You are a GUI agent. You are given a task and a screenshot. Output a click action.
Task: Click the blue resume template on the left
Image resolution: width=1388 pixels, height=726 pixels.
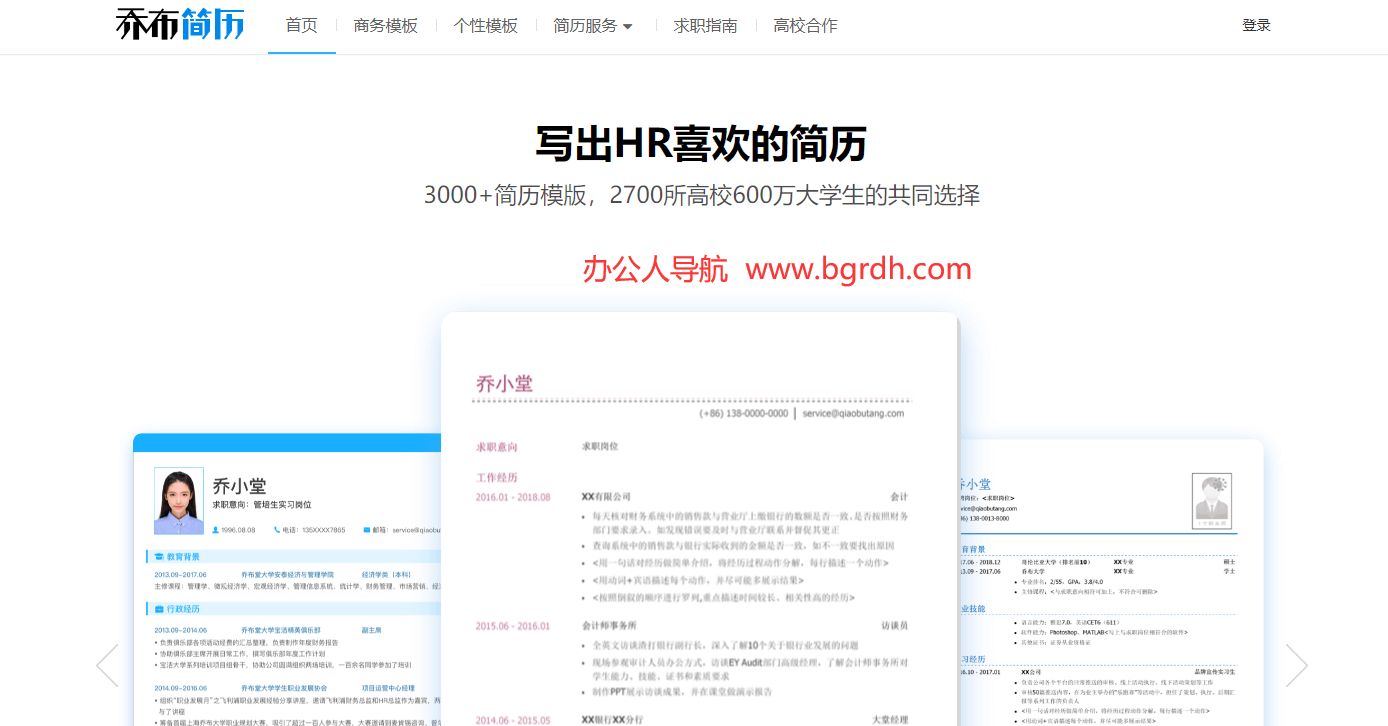pyautogui.click(x=290, y=580)
